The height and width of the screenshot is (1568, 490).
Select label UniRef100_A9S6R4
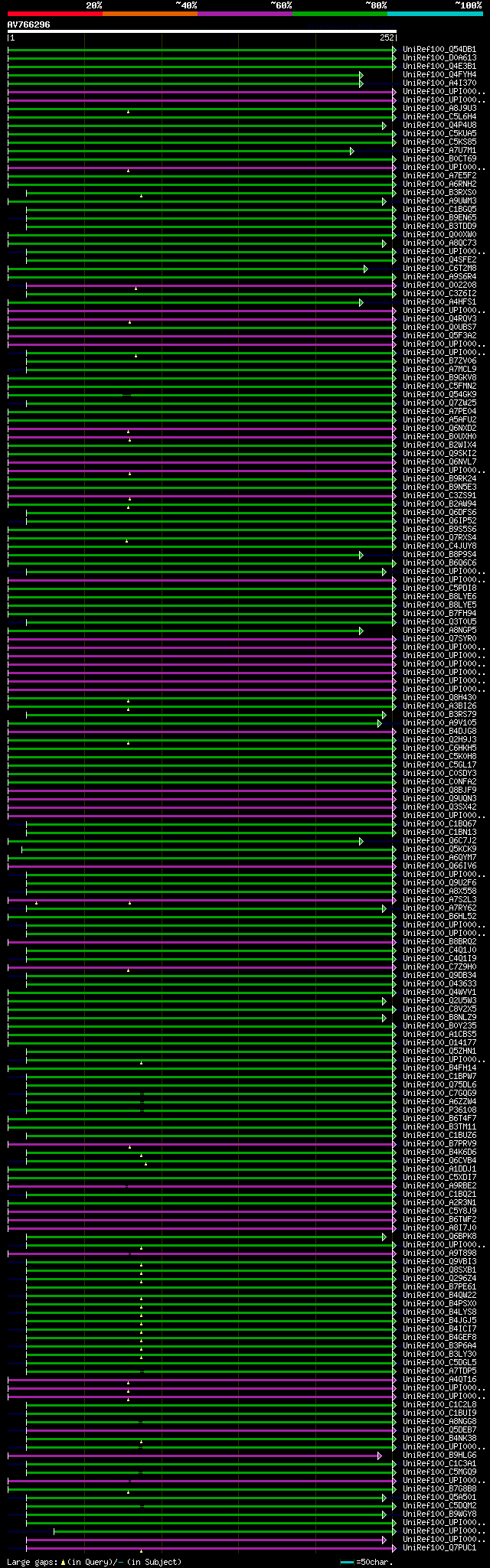pyautogui.click(x=439, y=277)
